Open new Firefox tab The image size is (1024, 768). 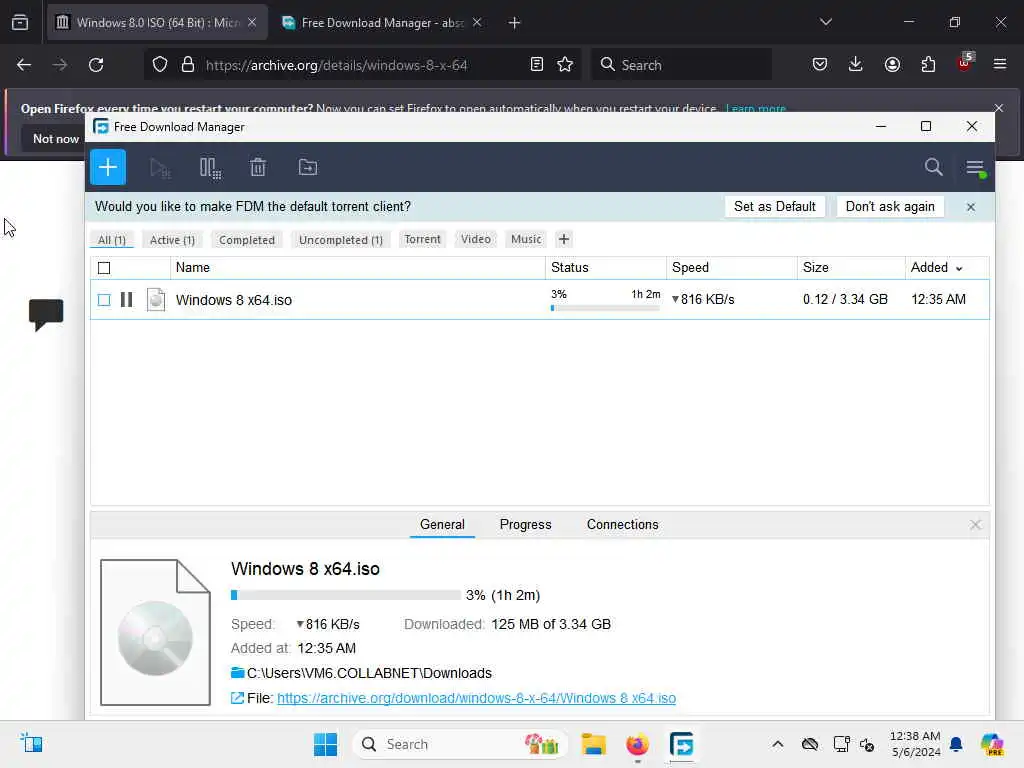[514, 23]
